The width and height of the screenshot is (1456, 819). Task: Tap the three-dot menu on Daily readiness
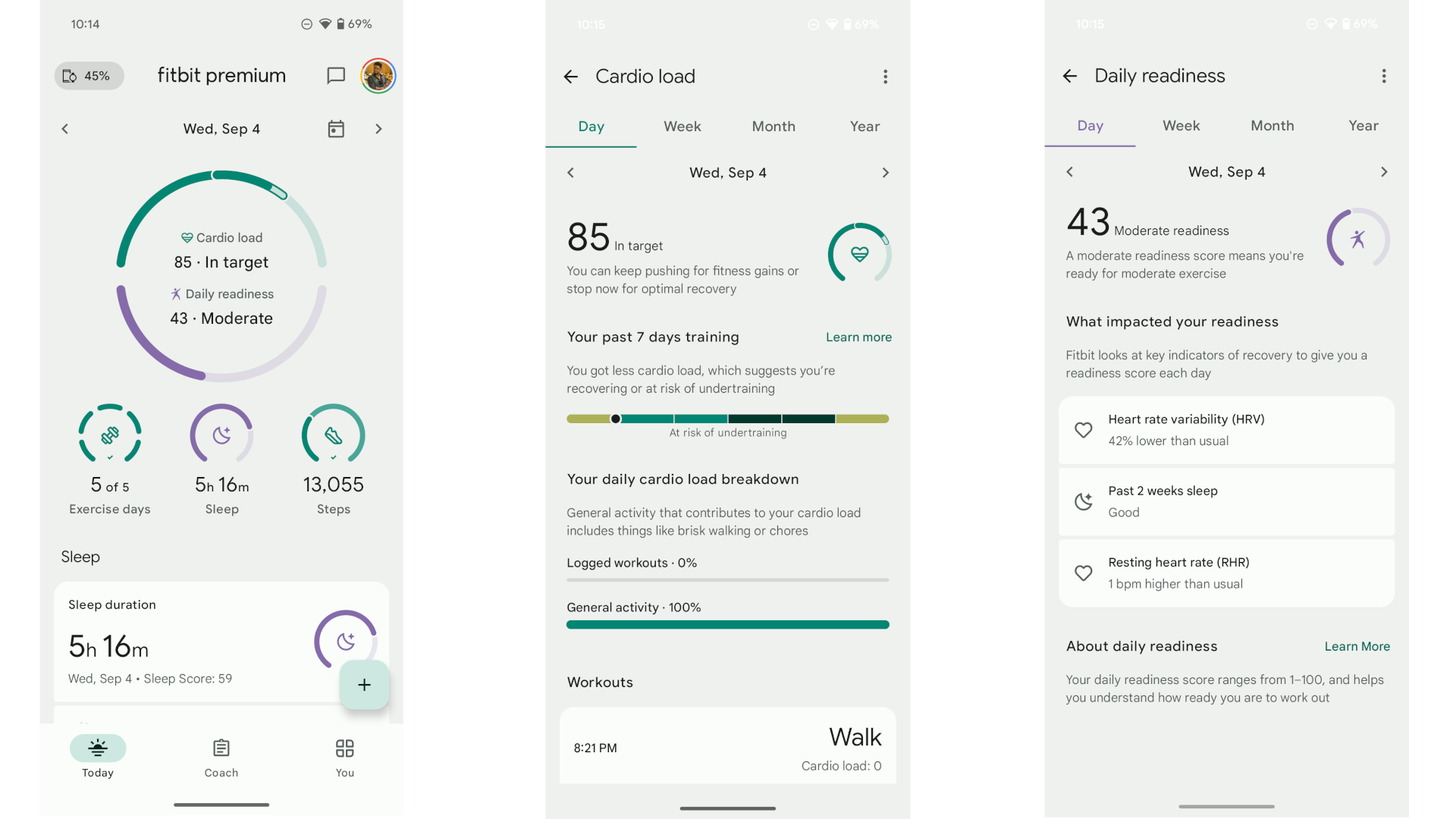tap(1383, 76)
